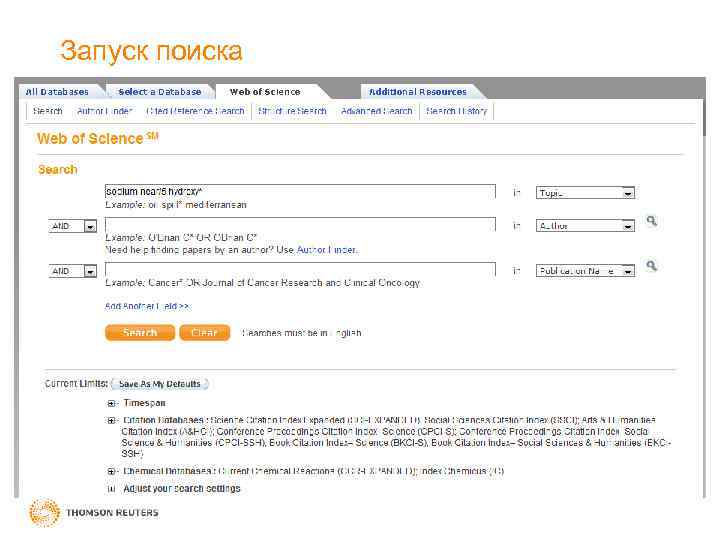Expand the Timespan section
The width and height of the screenshot is (720, 540).
point(111,404)
